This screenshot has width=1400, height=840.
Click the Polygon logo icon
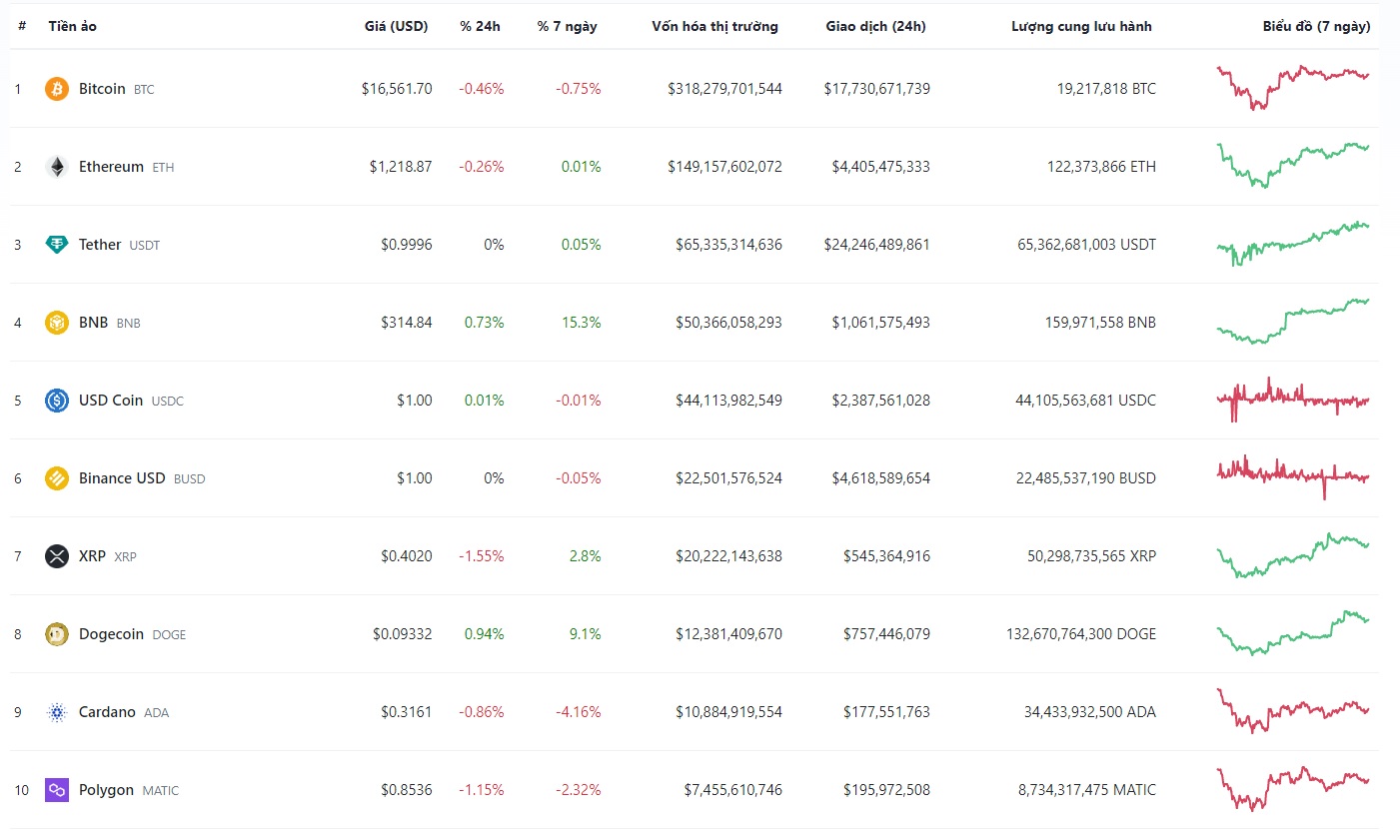pos(57,790)
